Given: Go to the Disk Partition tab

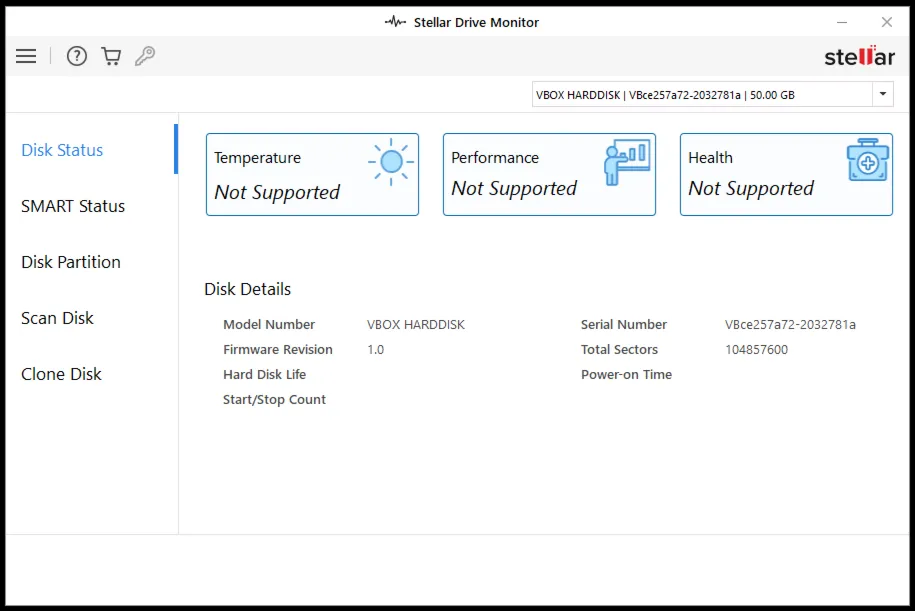Looking at the screenshot, I should (x=71, y=262).
